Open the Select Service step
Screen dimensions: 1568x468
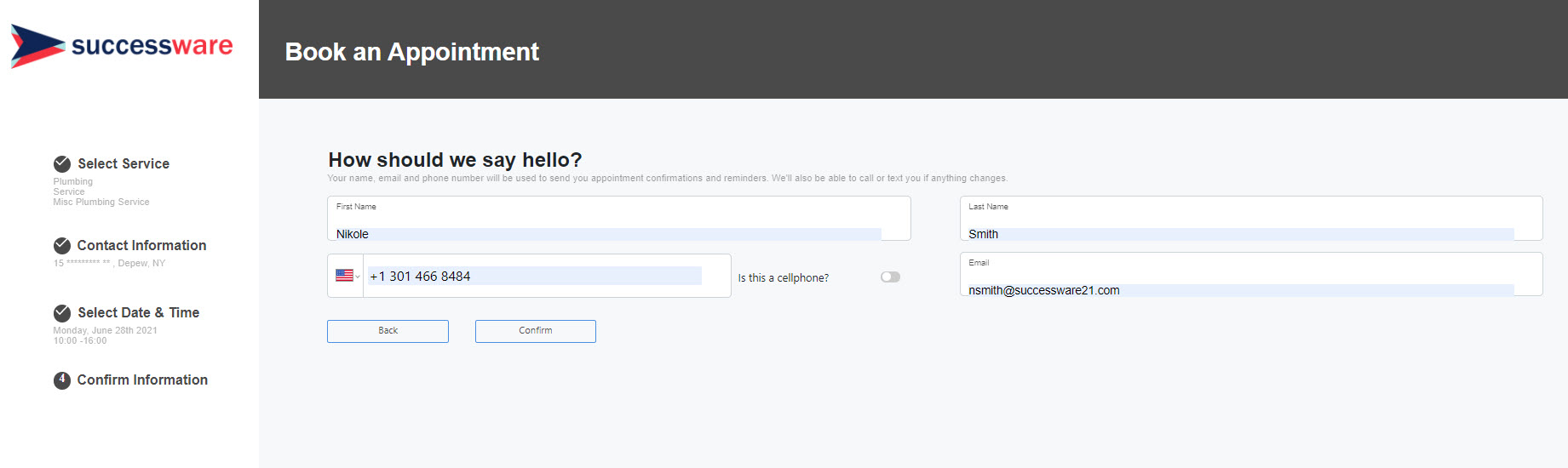click(123, 164)
